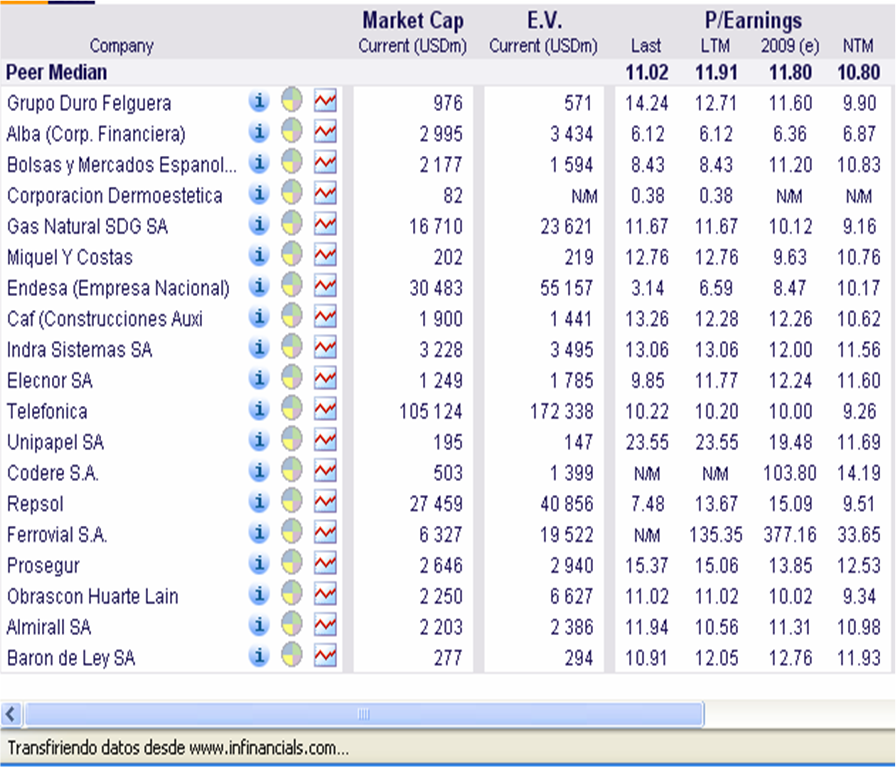
Task: Open info icon for Gas Natural SDG SA
Action: point(259,225)
